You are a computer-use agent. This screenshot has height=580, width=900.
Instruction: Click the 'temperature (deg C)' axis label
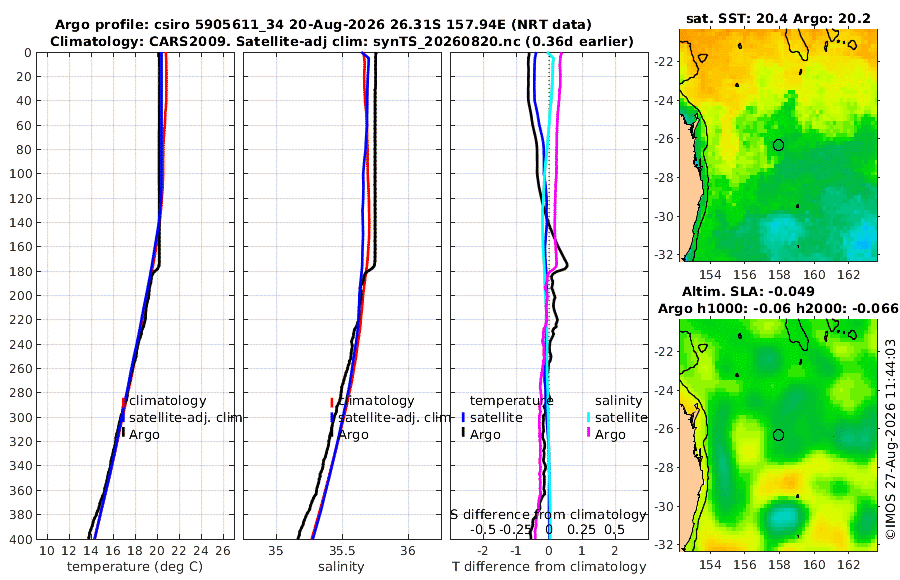pyautogui.click(x=135, y=567)
